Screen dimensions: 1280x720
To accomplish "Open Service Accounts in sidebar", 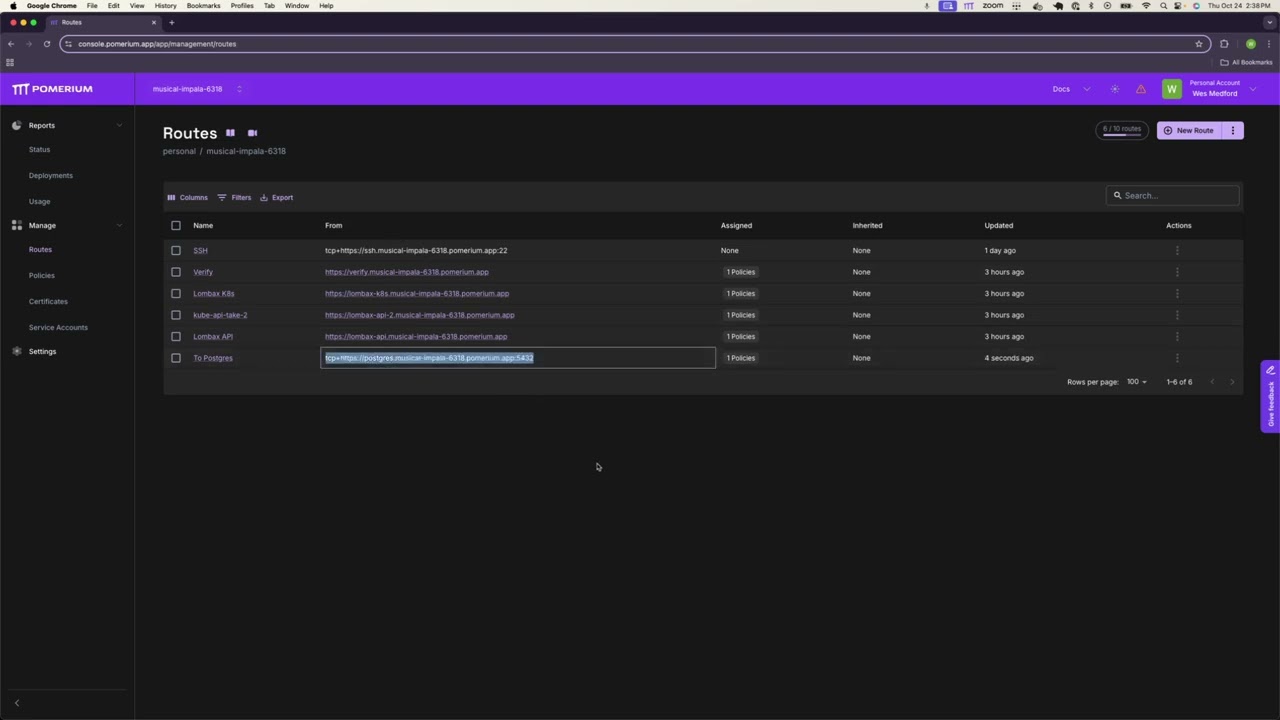I will coord(58,327).
